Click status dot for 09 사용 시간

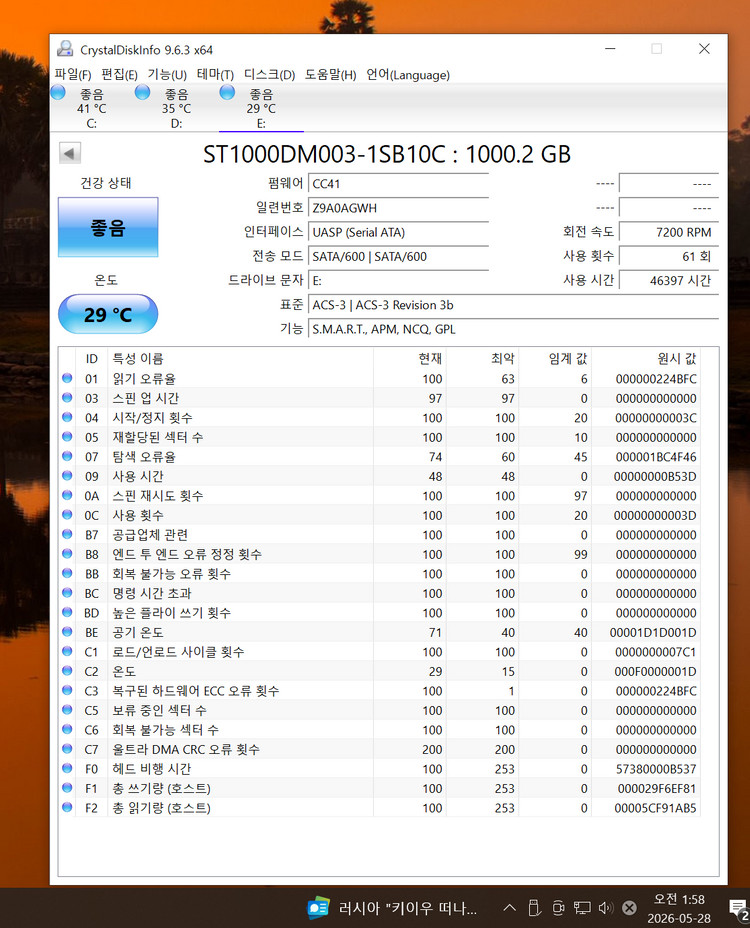tap(67, 476)
